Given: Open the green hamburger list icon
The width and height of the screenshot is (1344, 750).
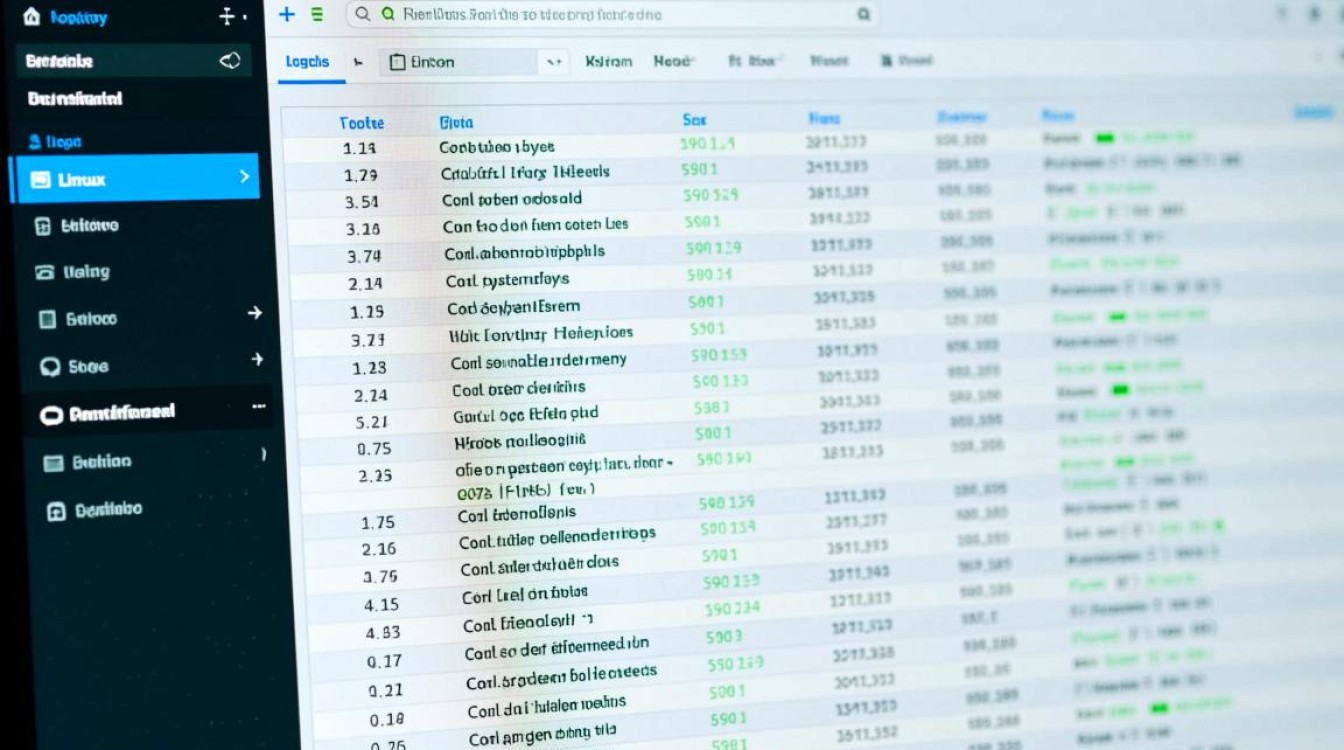Looking at the screenshot, I should [317, 14].
